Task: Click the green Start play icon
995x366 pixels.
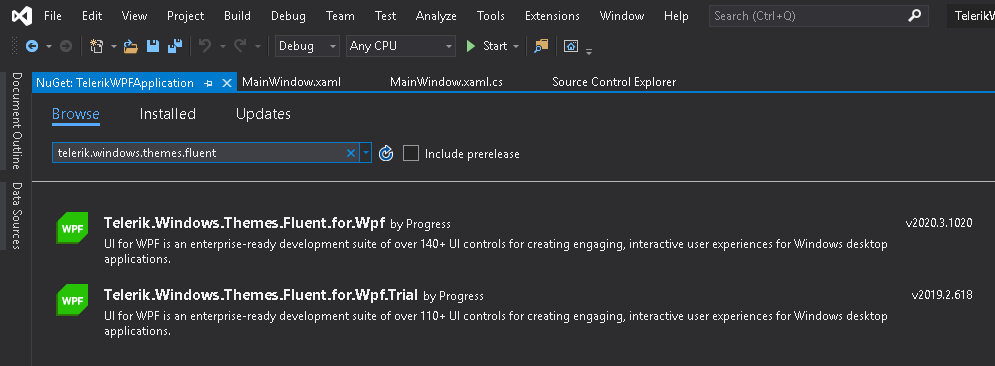Action: point(471,46)
